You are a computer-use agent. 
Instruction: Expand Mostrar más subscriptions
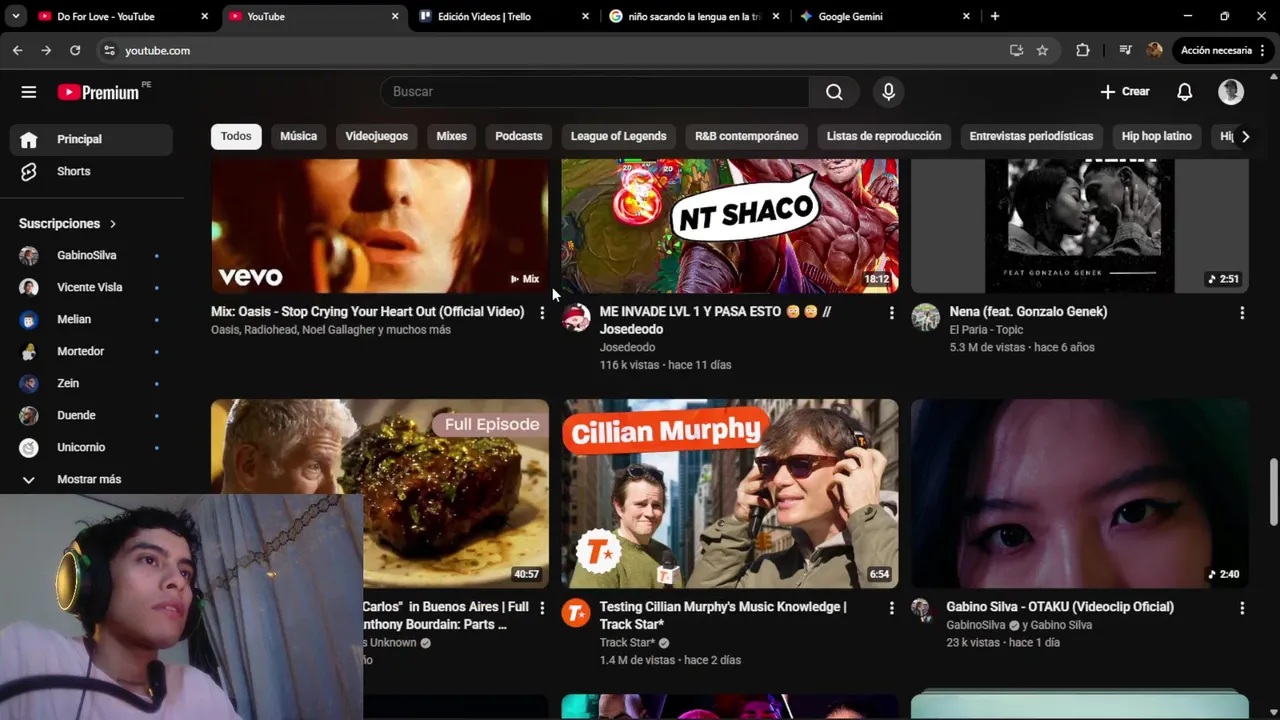click(x=91, y=479)
